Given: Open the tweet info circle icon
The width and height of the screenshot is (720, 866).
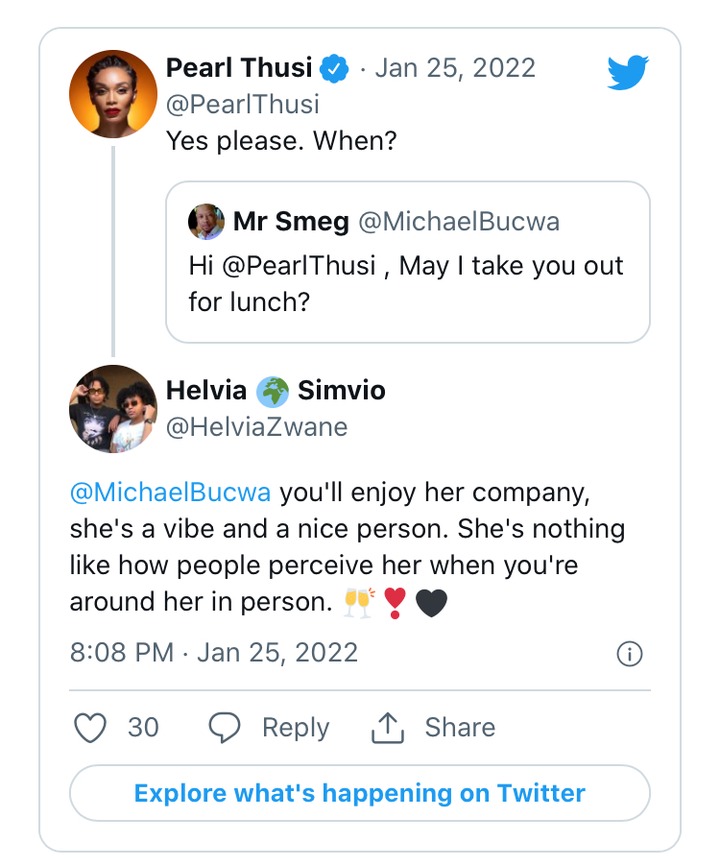Looking at the screenshot, I should point(629,654).
